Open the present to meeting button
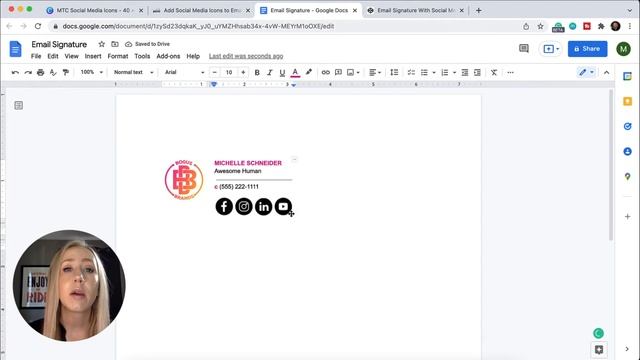Image resolution: width=640 pixels, height=360 pixels. click(x=551, y=49)
